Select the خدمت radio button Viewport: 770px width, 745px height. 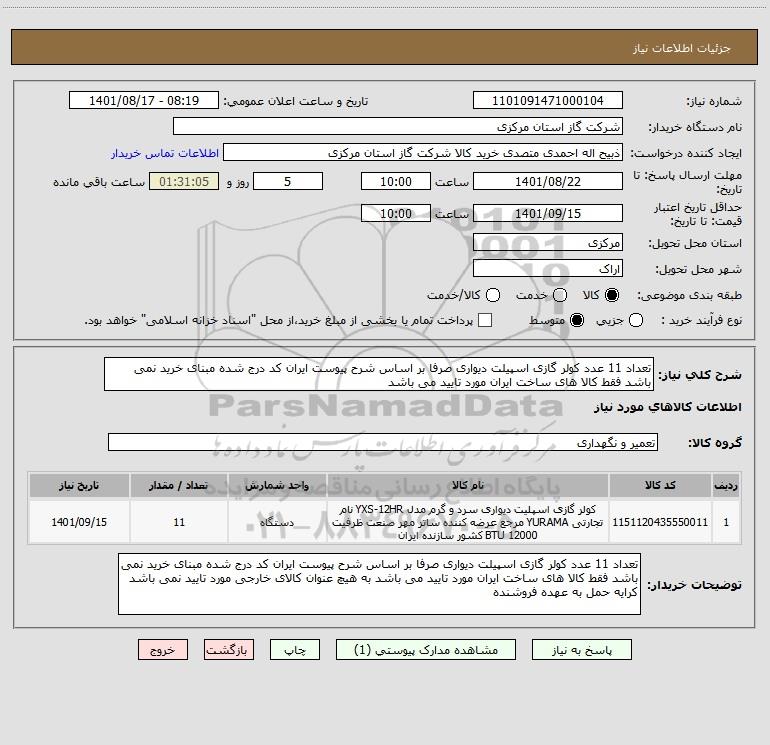click(x=560, y=295)
